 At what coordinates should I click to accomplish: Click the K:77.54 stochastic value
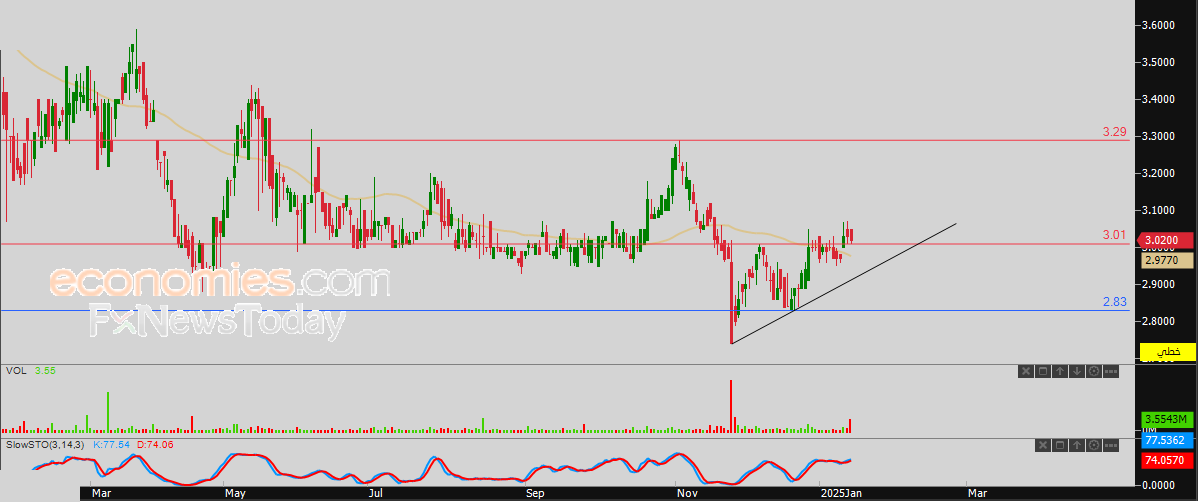click(x=112, y=444)
